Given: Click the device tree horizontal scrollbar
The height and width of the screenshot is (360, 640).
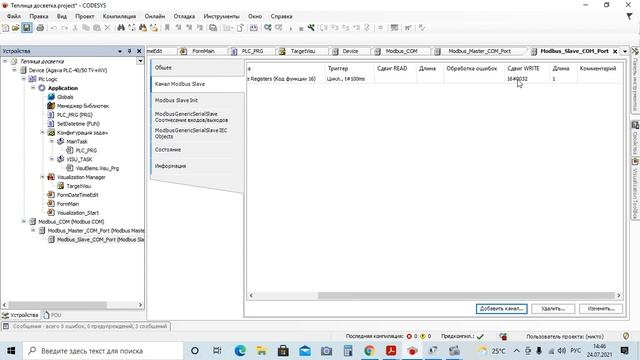Looking at the screenshot, I should 57,305.
